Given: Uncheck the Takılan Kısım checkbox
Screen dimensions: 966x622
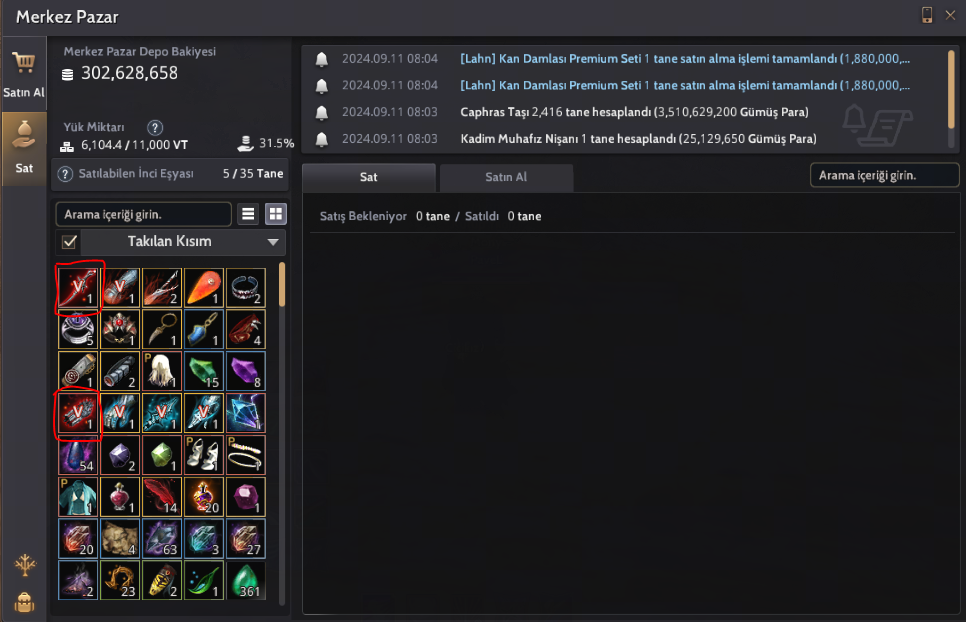Looking at the screenshot, I should point(68,241).
